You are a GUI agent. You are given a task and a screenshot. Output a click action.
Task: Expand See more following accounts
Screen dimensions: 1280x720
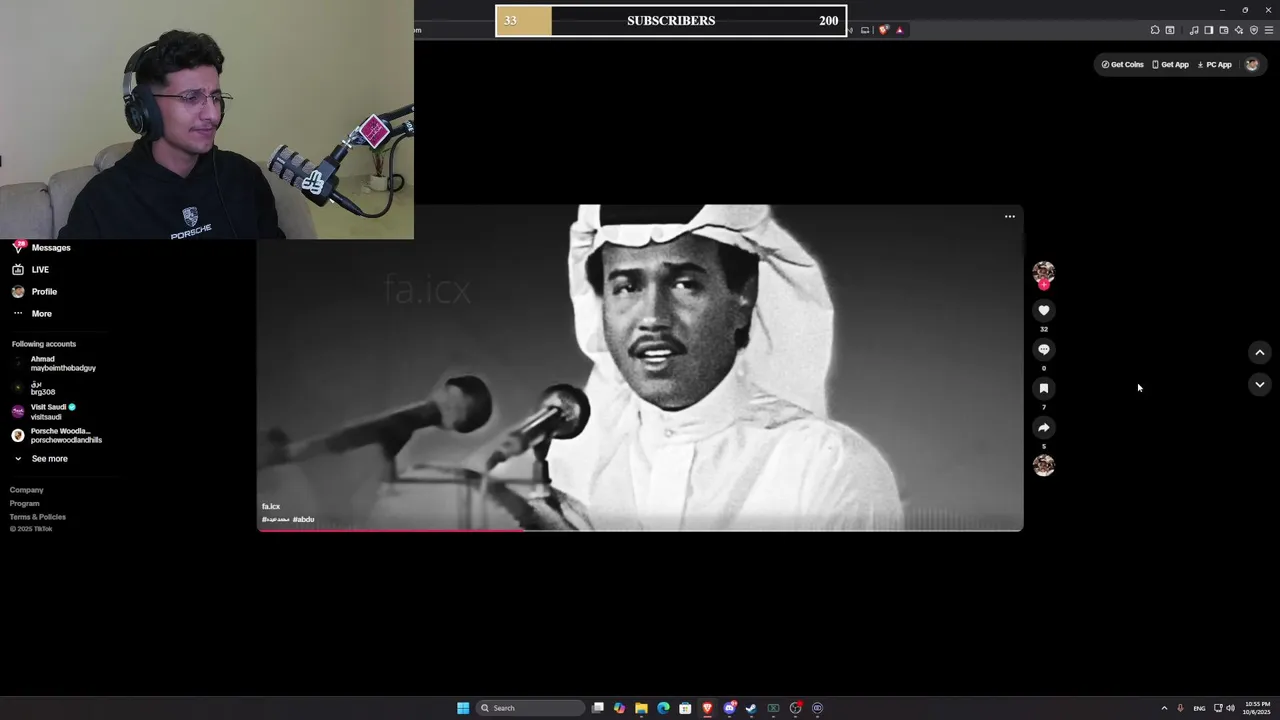click(40, 459)
